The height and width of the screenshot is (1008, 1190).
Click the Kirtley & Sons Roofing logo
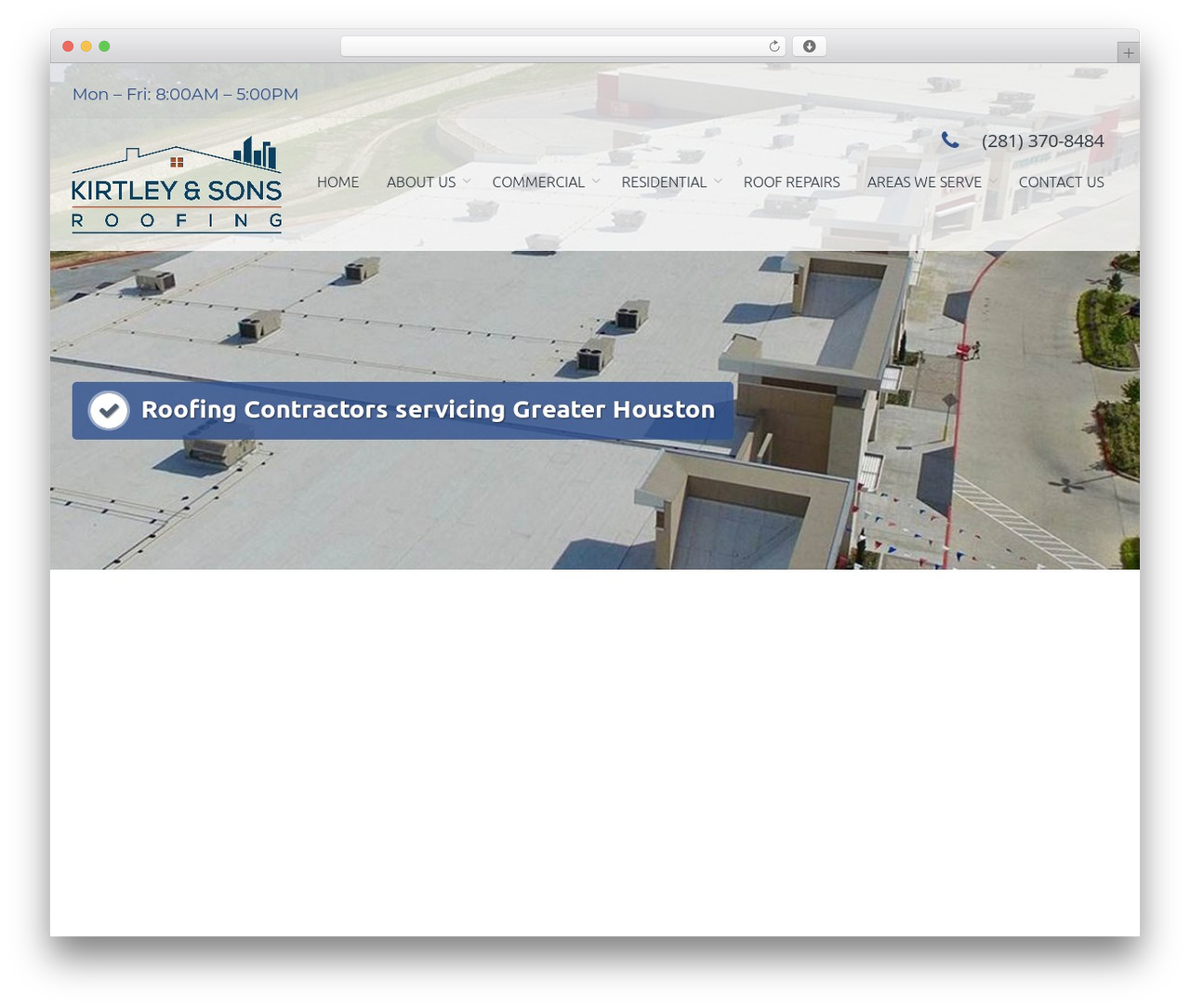click(177, 185)
